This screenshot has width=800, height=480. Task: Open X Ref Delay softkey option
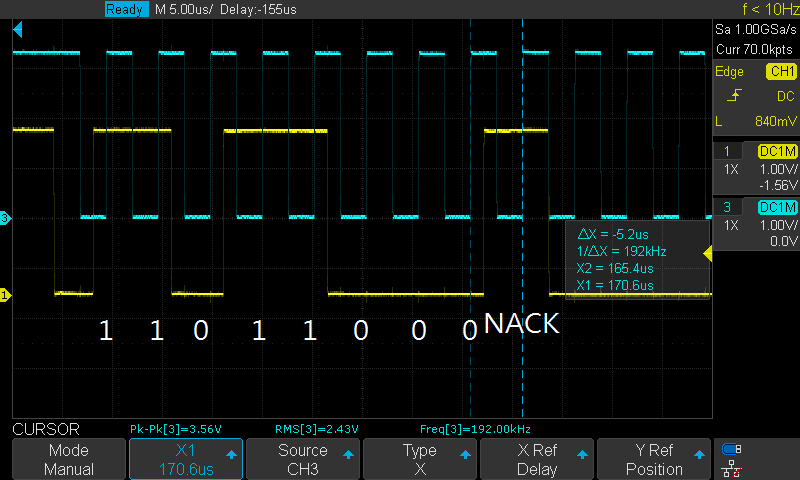pos(537,459)
